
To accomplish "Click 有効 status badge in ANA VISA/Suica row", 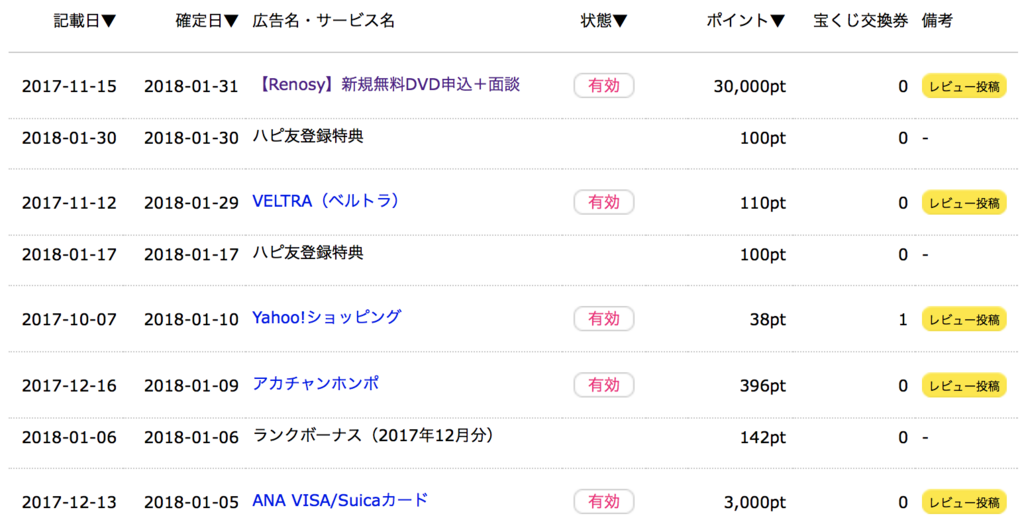I will [604, 502].
